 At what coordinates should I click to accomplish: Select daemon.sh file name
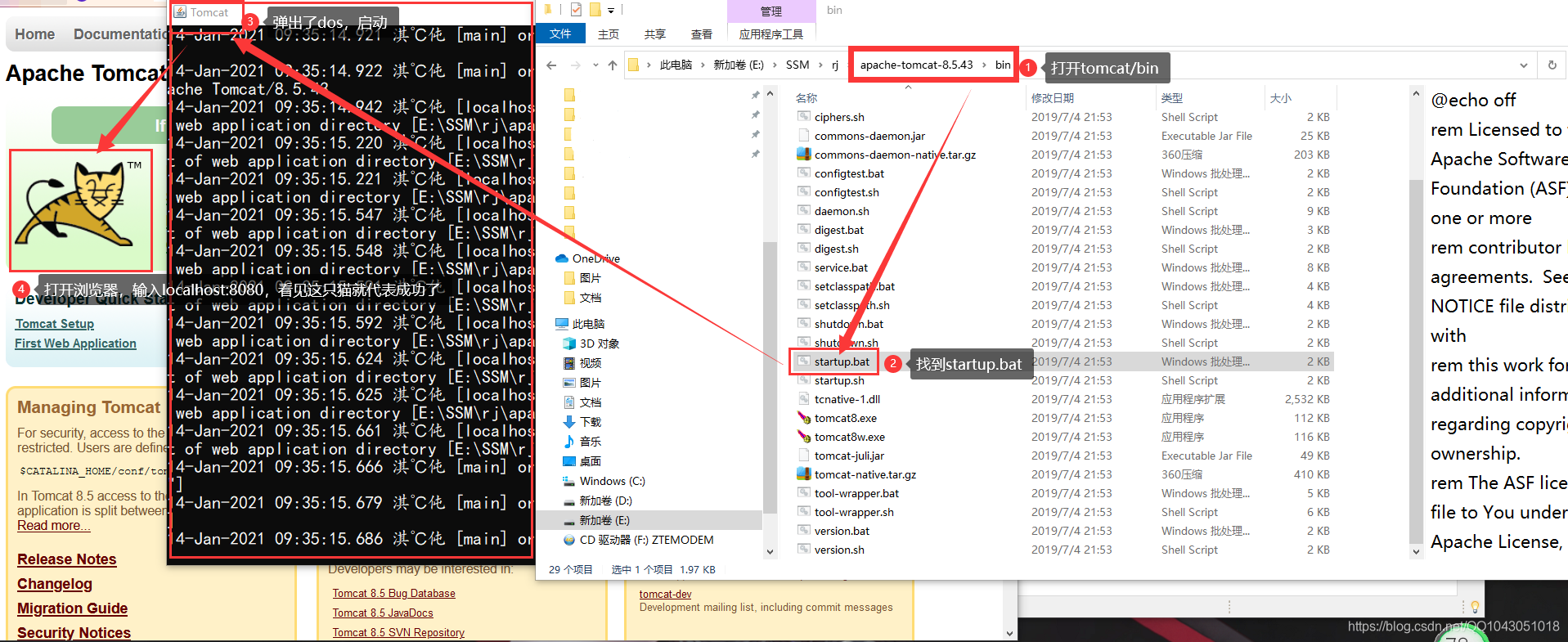coord(842,211)
